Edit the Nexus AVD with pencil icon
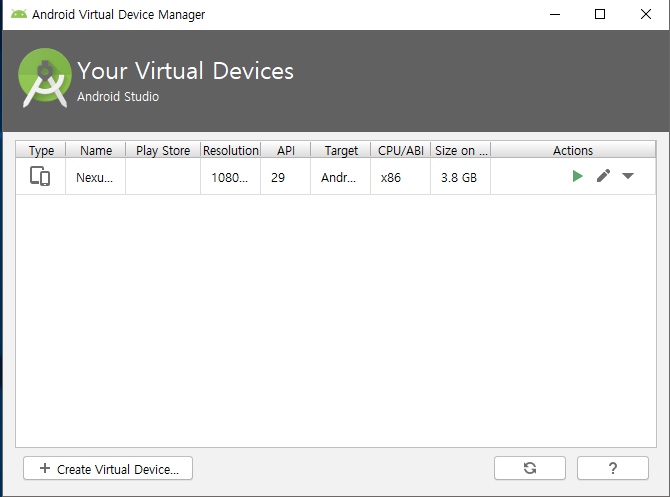670x497 pixels. 603,176
